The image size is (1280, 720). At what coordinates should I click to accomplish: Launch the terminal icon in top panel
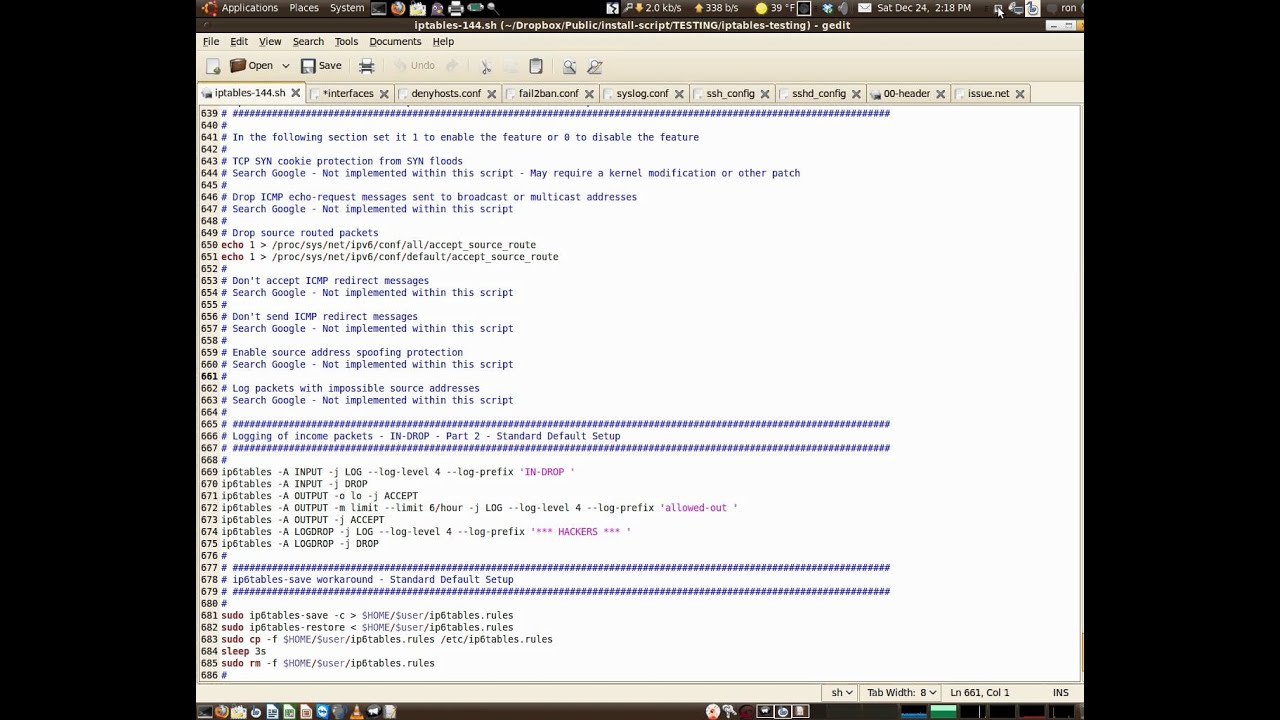pyautogui.click(x=379, y=8)
